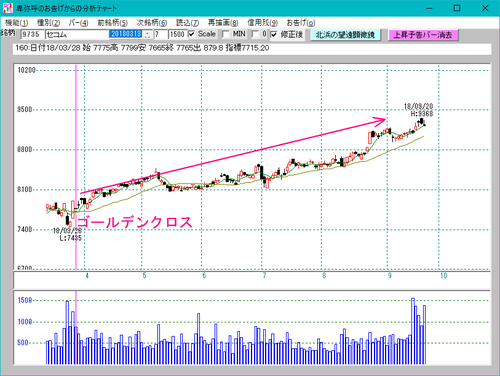Open the 次銘柄(6) menu
This screenshot has height=376, width=500.
152,23
